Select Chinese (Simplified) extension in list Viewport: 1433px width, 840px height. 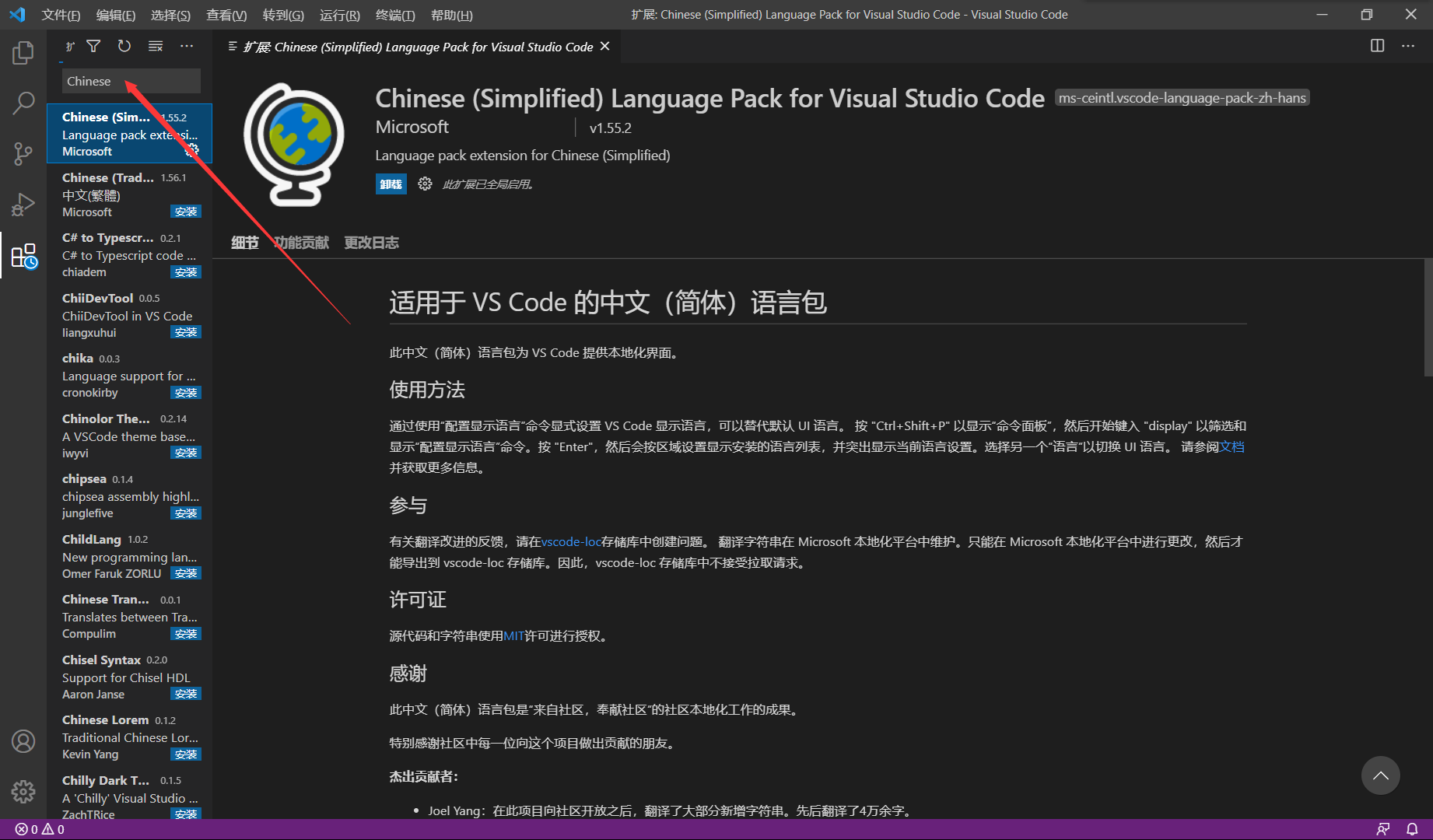(129, 134)
